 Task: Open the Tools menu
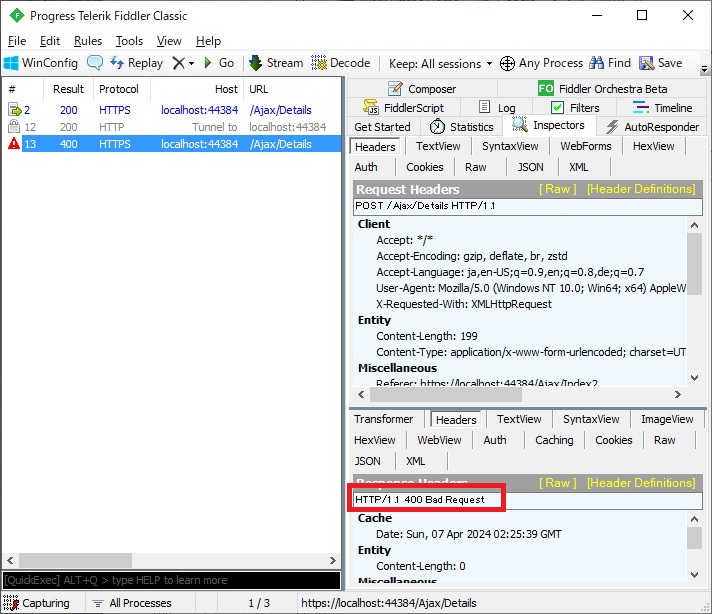click(x=129, y=41)
